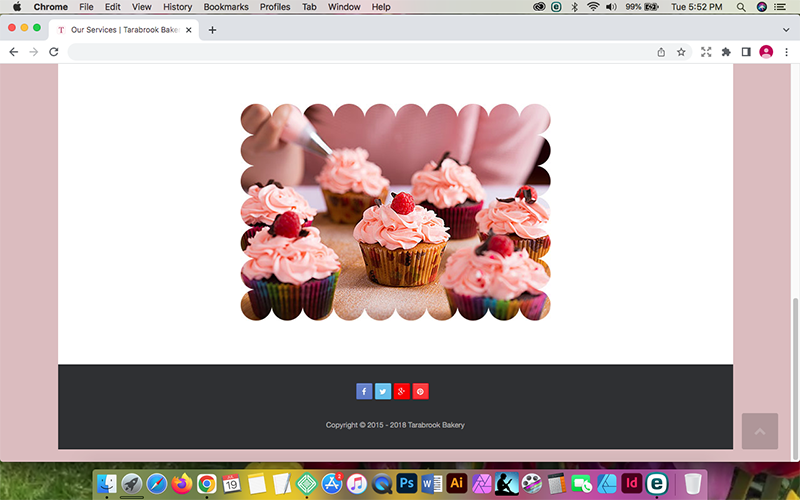The image size is (800, 500).
Task: Open the History menu
Action: pos(177,7)
